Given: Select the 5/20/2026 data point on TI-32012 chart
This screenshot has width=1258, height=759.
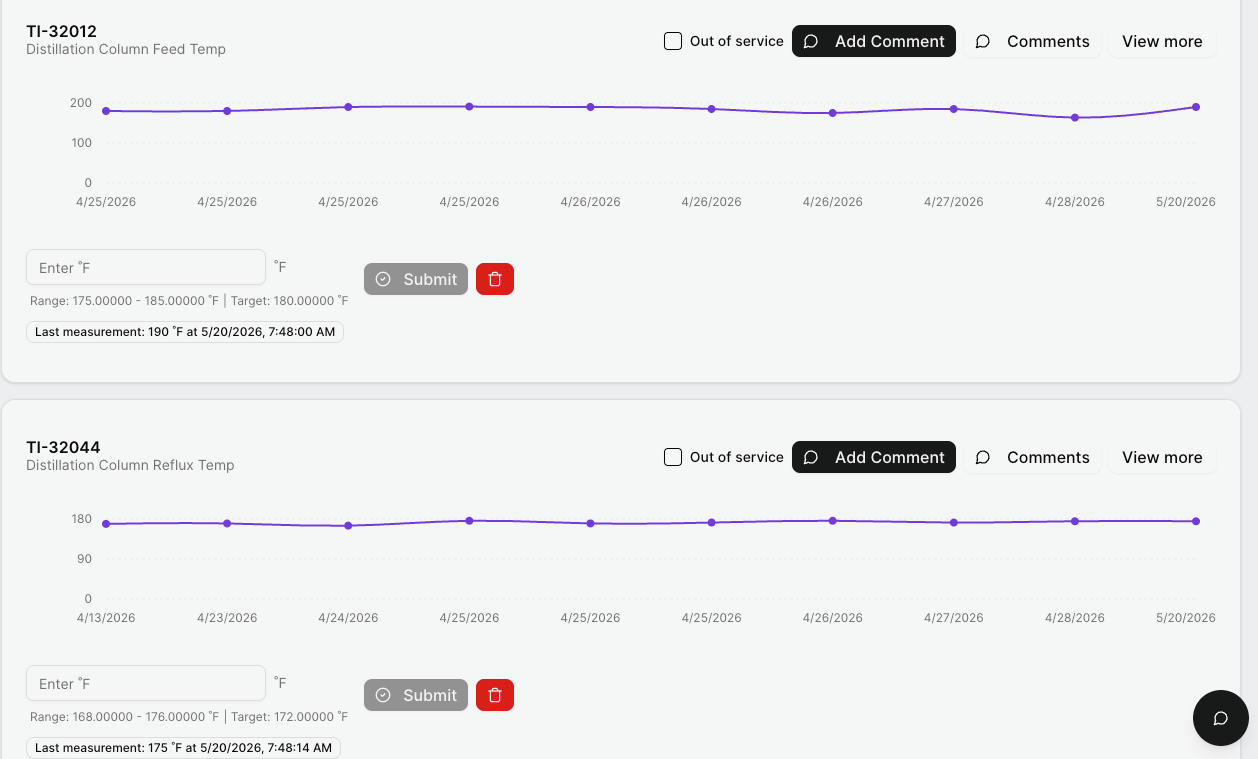Looking at the screenshot, I should pos(1196,107).
